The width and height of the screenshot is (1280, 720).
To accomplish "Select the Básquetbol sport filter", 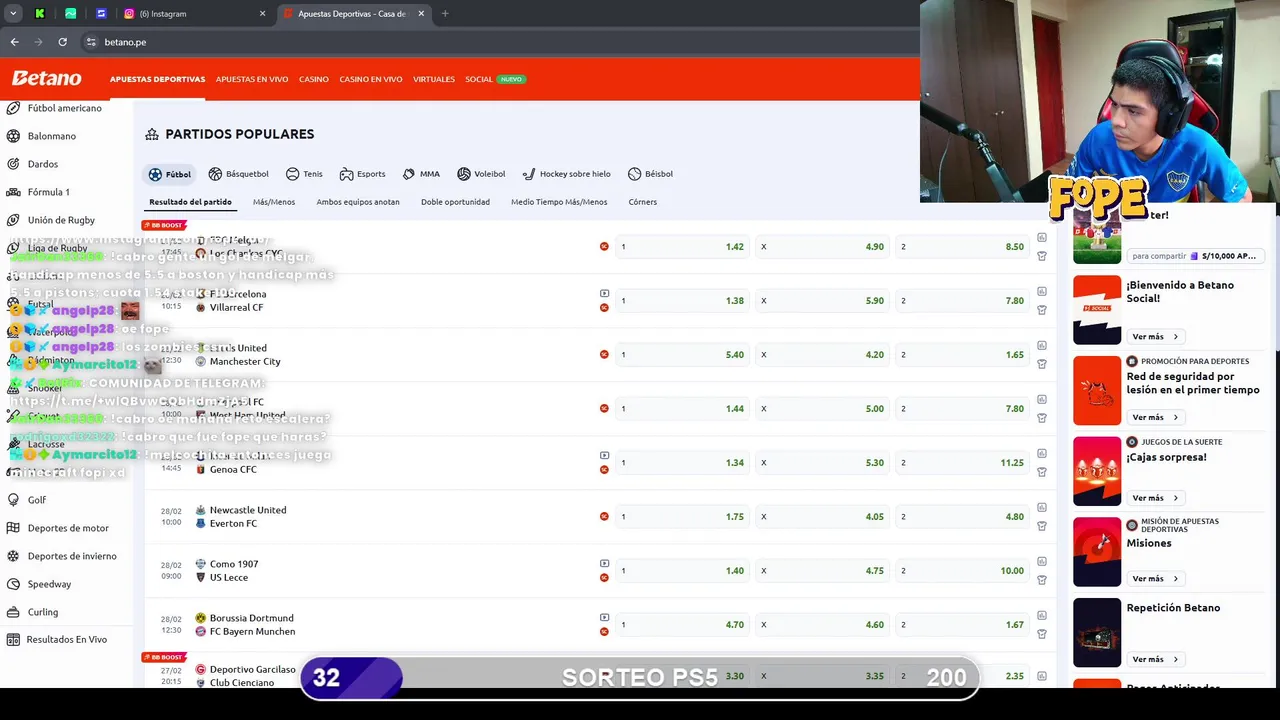I will point(238,174).
